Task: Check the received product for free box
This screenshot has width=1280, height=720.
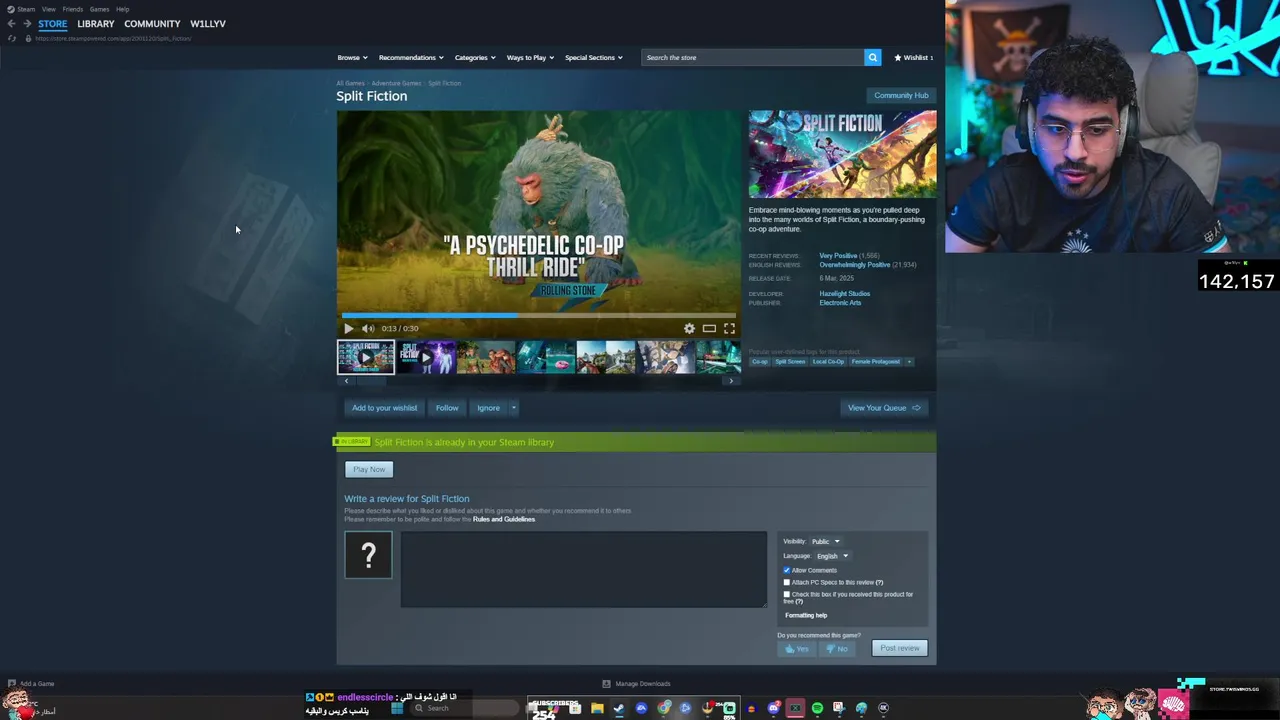Action: click(x=787, y=594)
